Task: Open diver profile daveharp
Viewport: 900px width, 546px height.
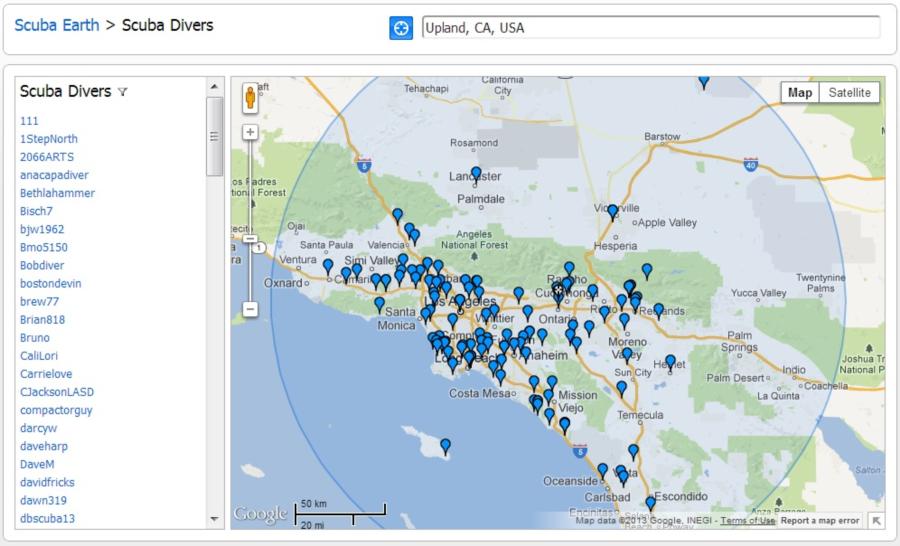Action: point(44,446)
